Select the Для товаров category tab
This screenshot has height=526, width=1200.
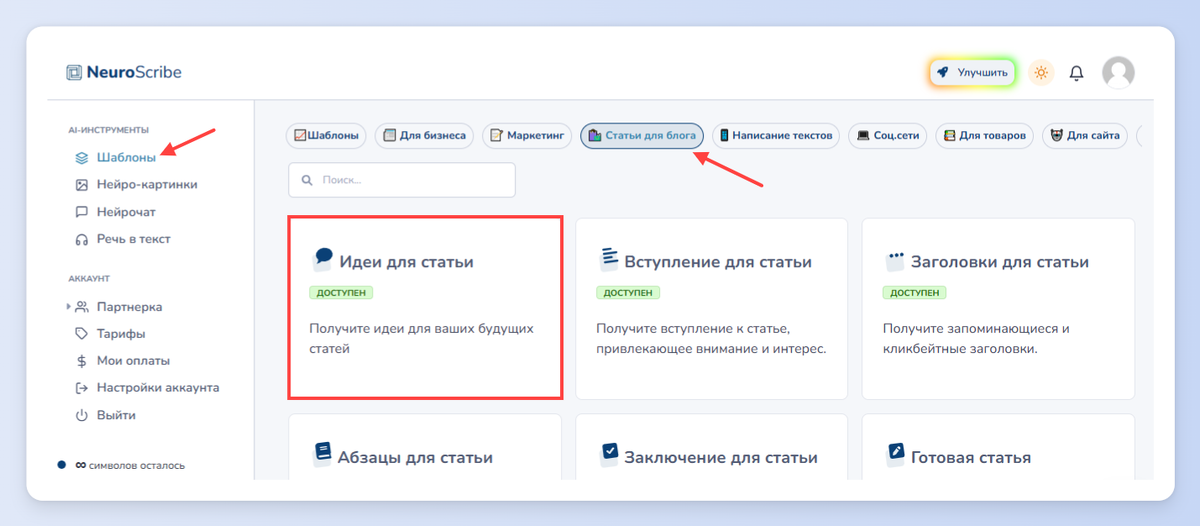click(x=985, y=135)
